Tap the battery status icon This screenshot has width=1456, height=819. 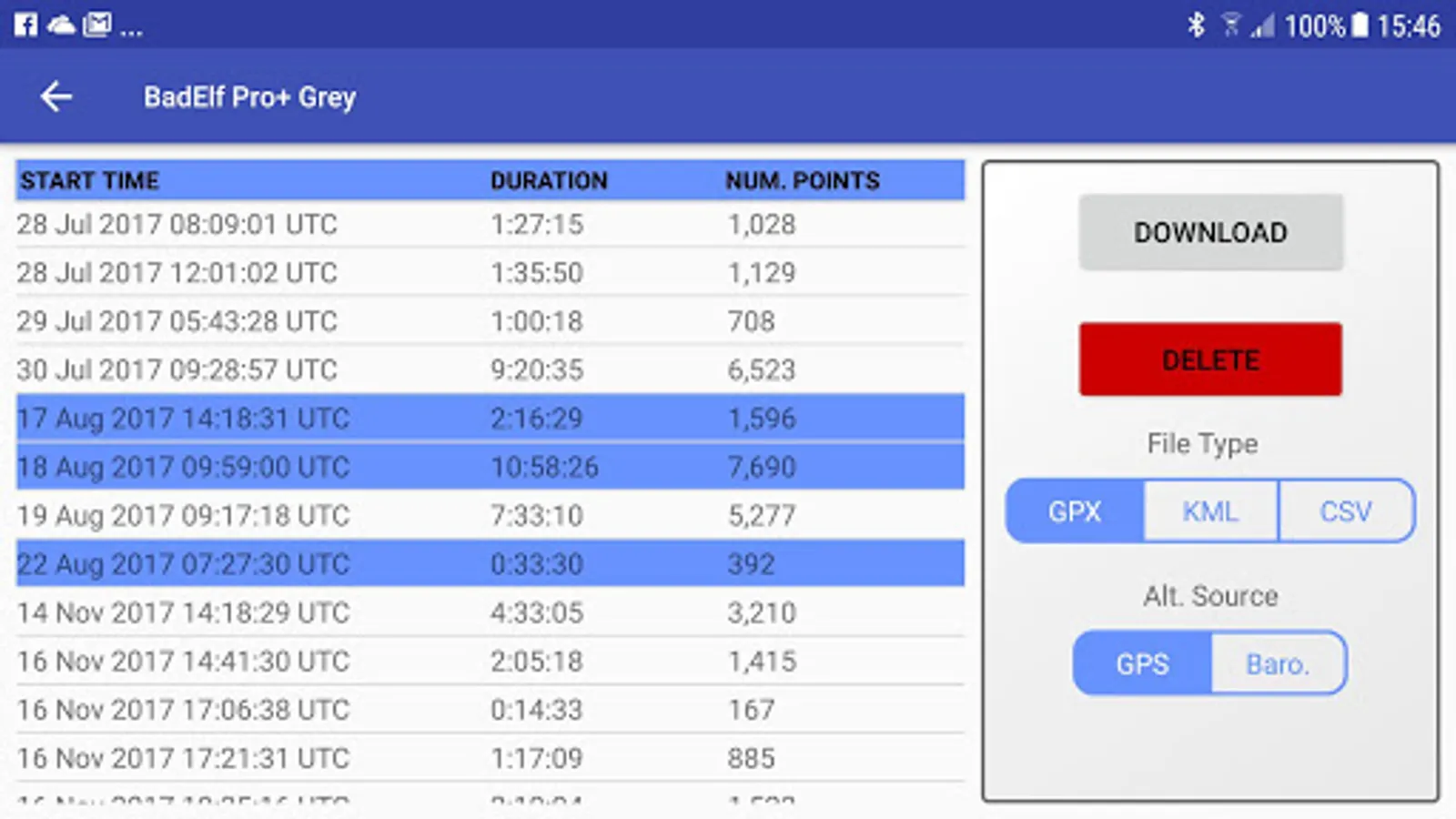tap(1360, 25)
